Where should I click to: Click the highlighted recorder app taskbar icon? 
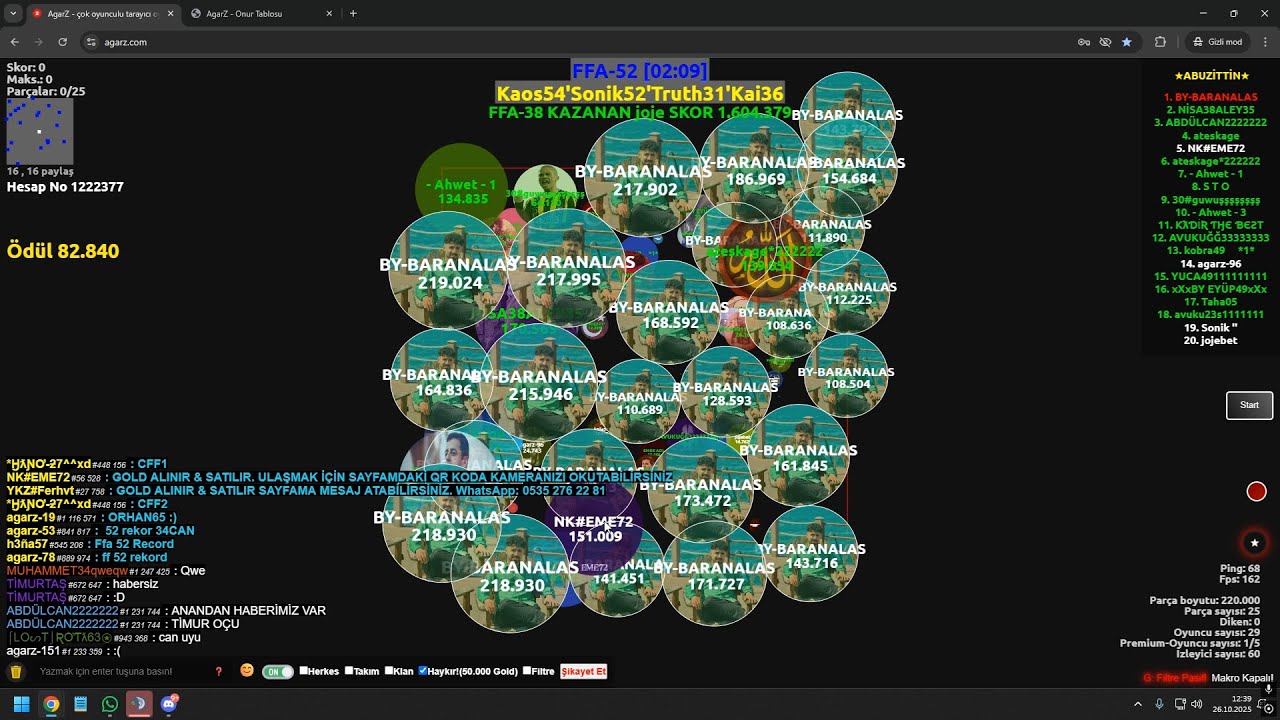coord(139,704)
